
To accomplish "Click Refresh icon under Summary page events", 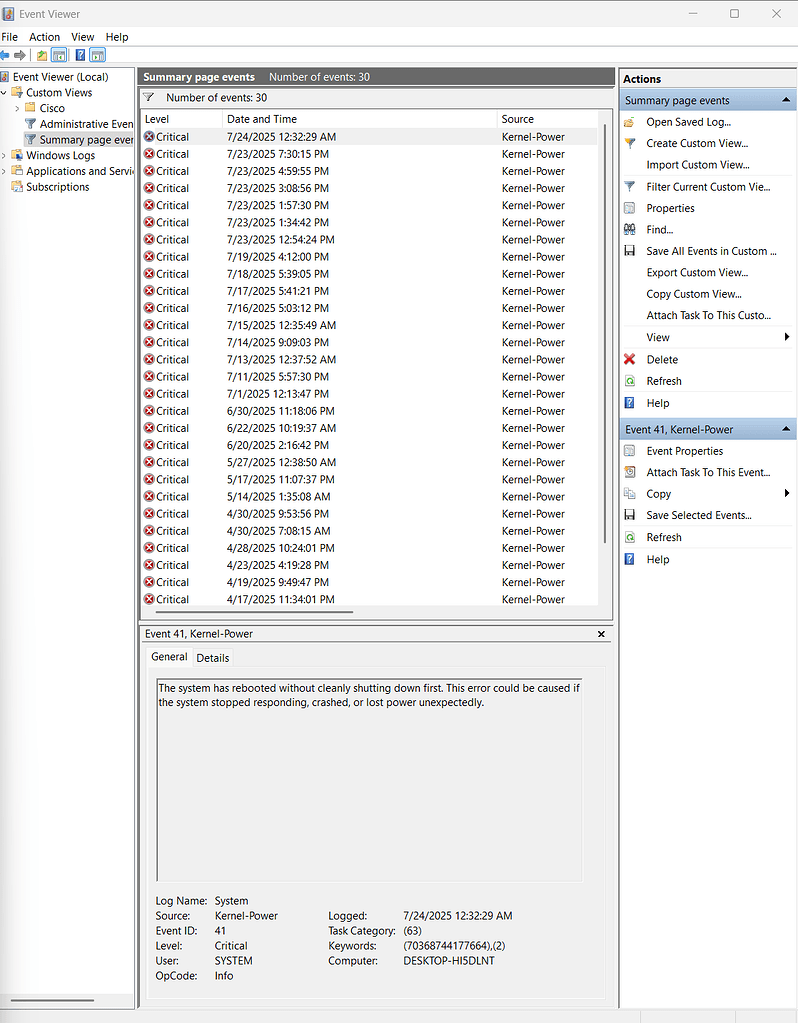I will click(x=630, y=381).
